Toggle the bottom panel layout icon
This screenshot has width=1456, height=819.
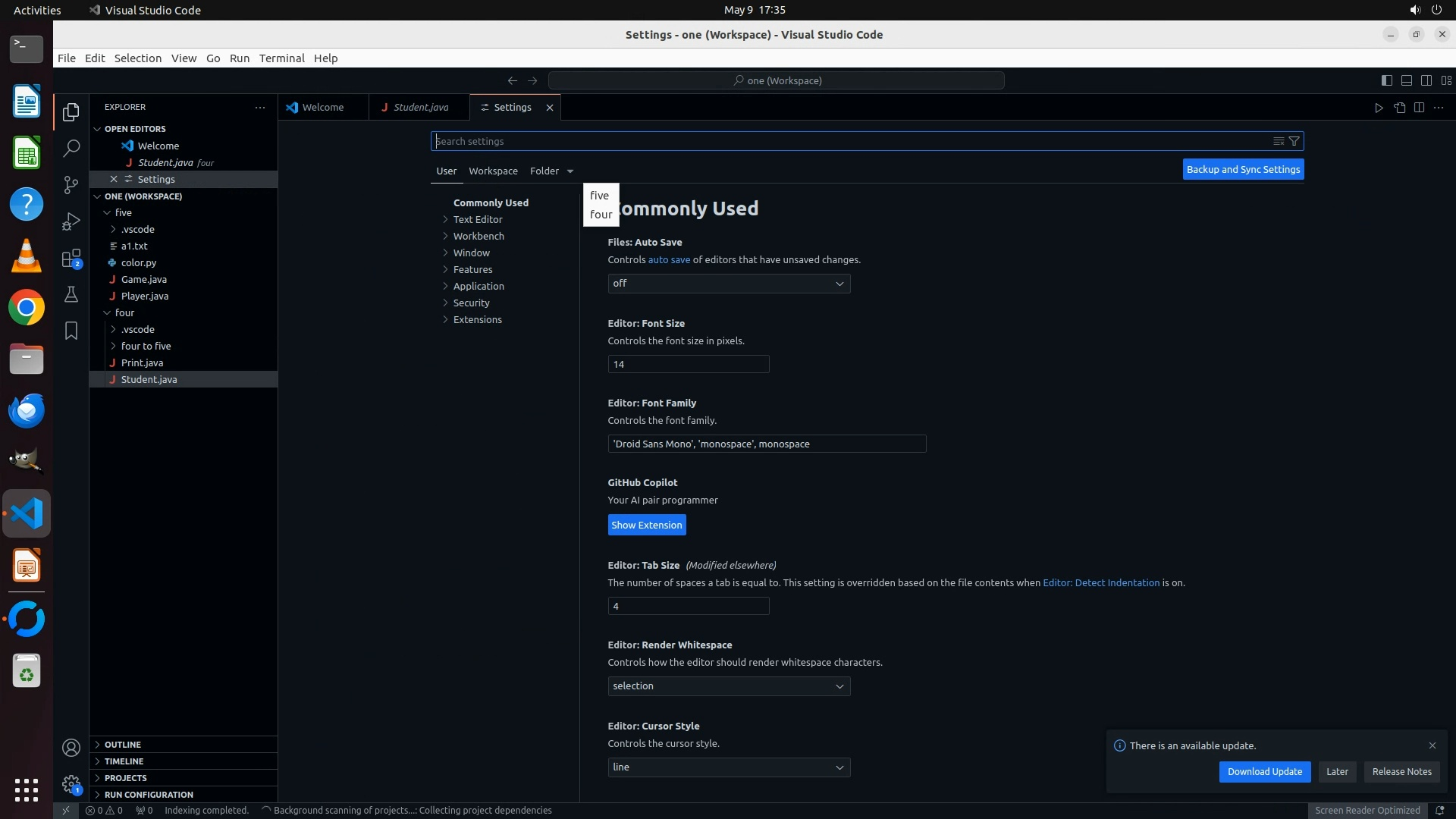[1406, 80]
